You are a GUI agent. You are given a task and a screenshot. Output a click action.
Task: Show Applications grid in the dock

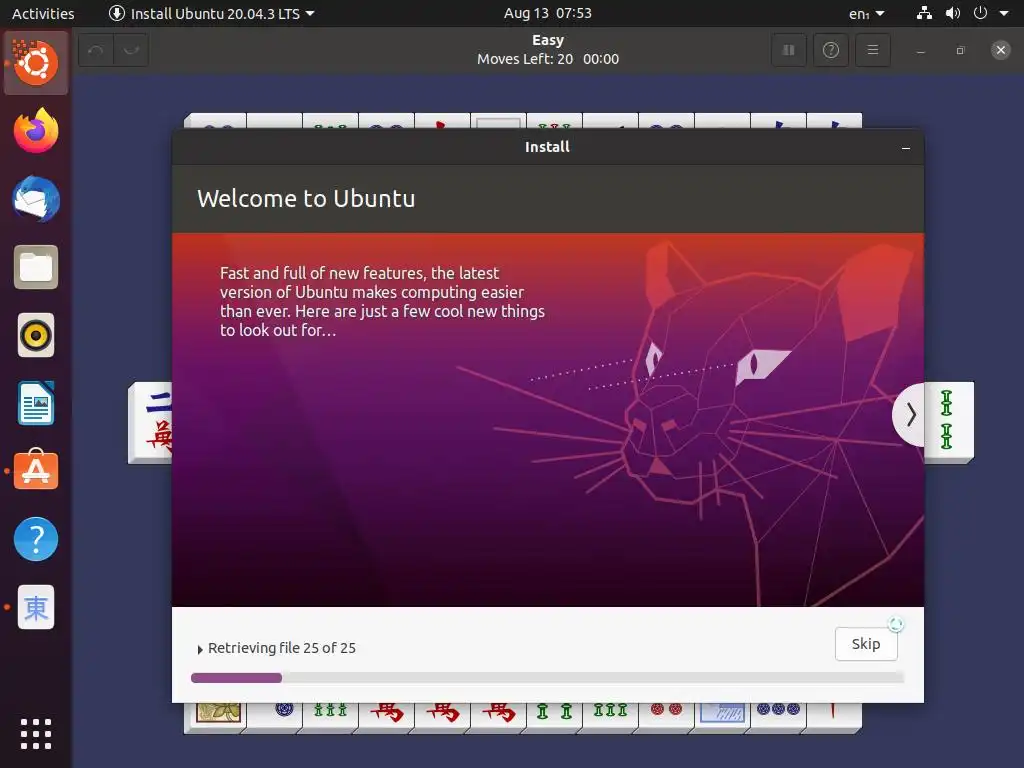tap(36, 734)
